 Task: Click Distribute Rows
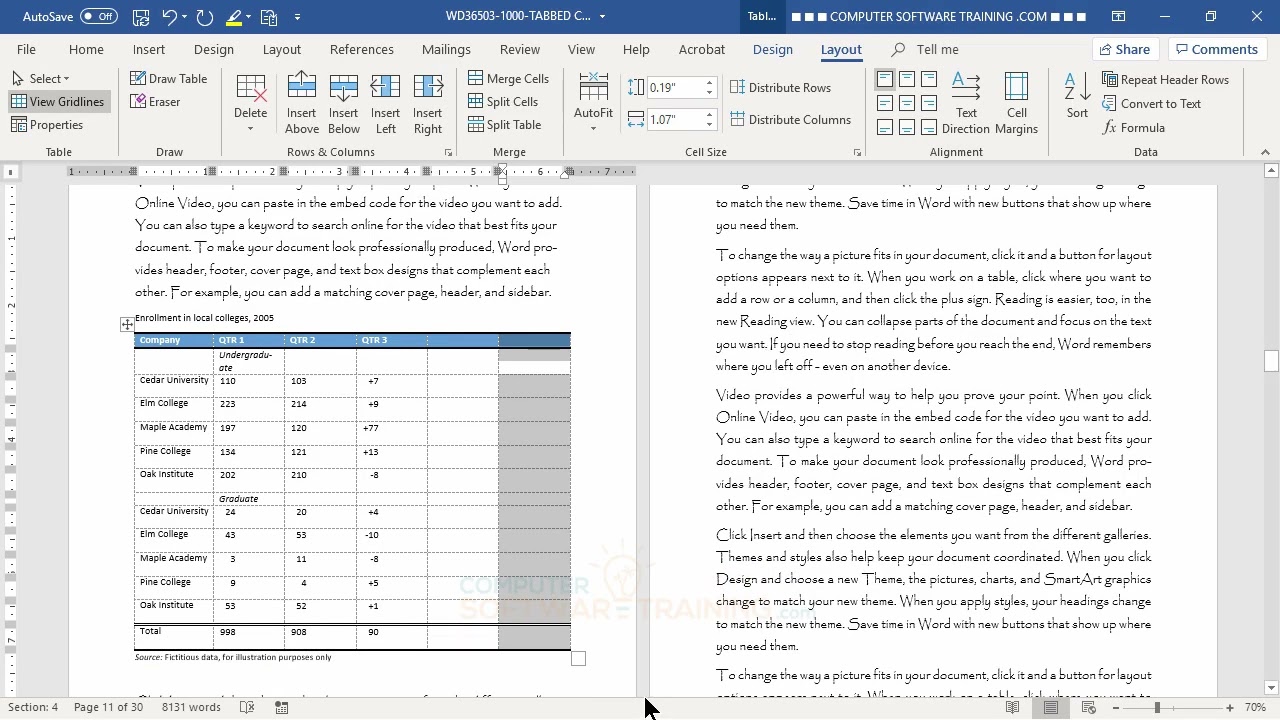tap(780, 88)
